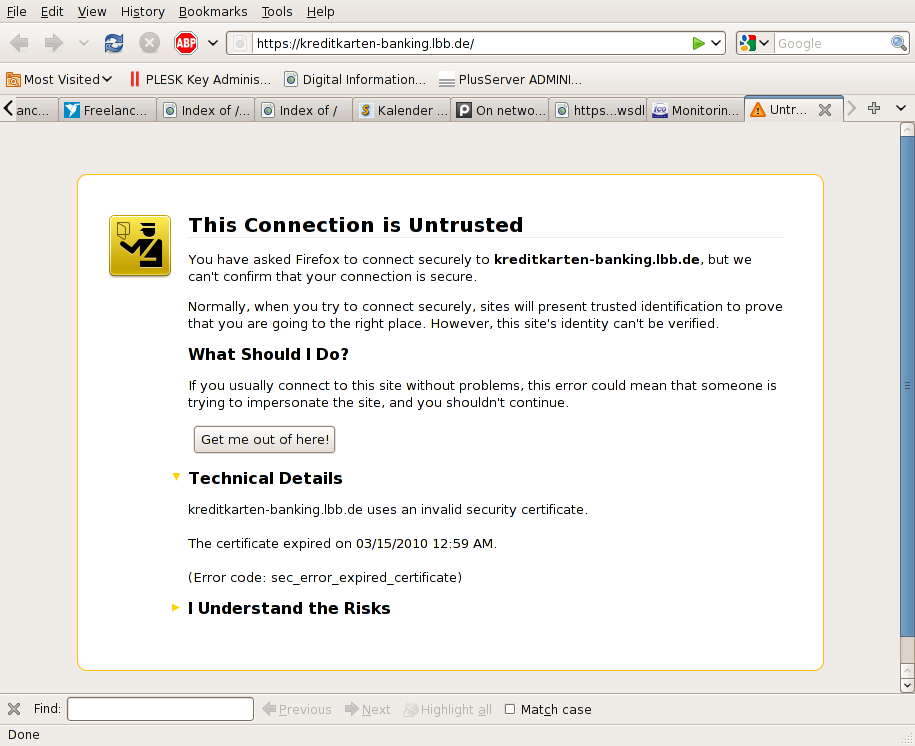
Task: Click the certificate expired date line
Action: tap(343, 543)
